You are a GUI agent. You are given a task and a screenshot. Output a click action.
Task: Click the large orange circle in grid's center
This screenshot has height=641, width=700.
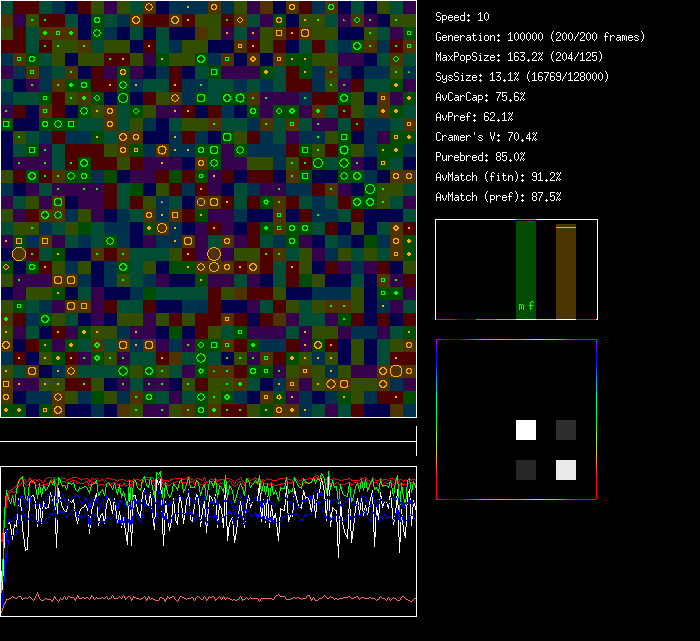pos(214,254)
